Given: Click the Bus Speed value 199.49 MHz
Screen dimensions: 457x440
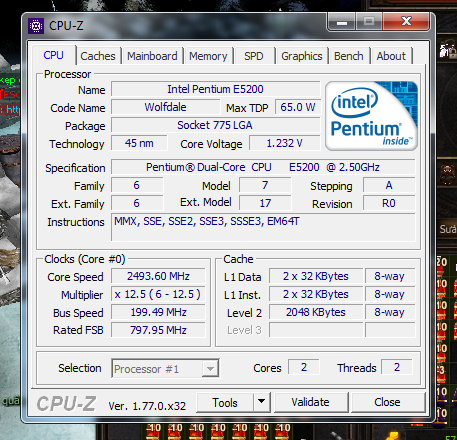Looking at the screenshot, I should point(158,312).
